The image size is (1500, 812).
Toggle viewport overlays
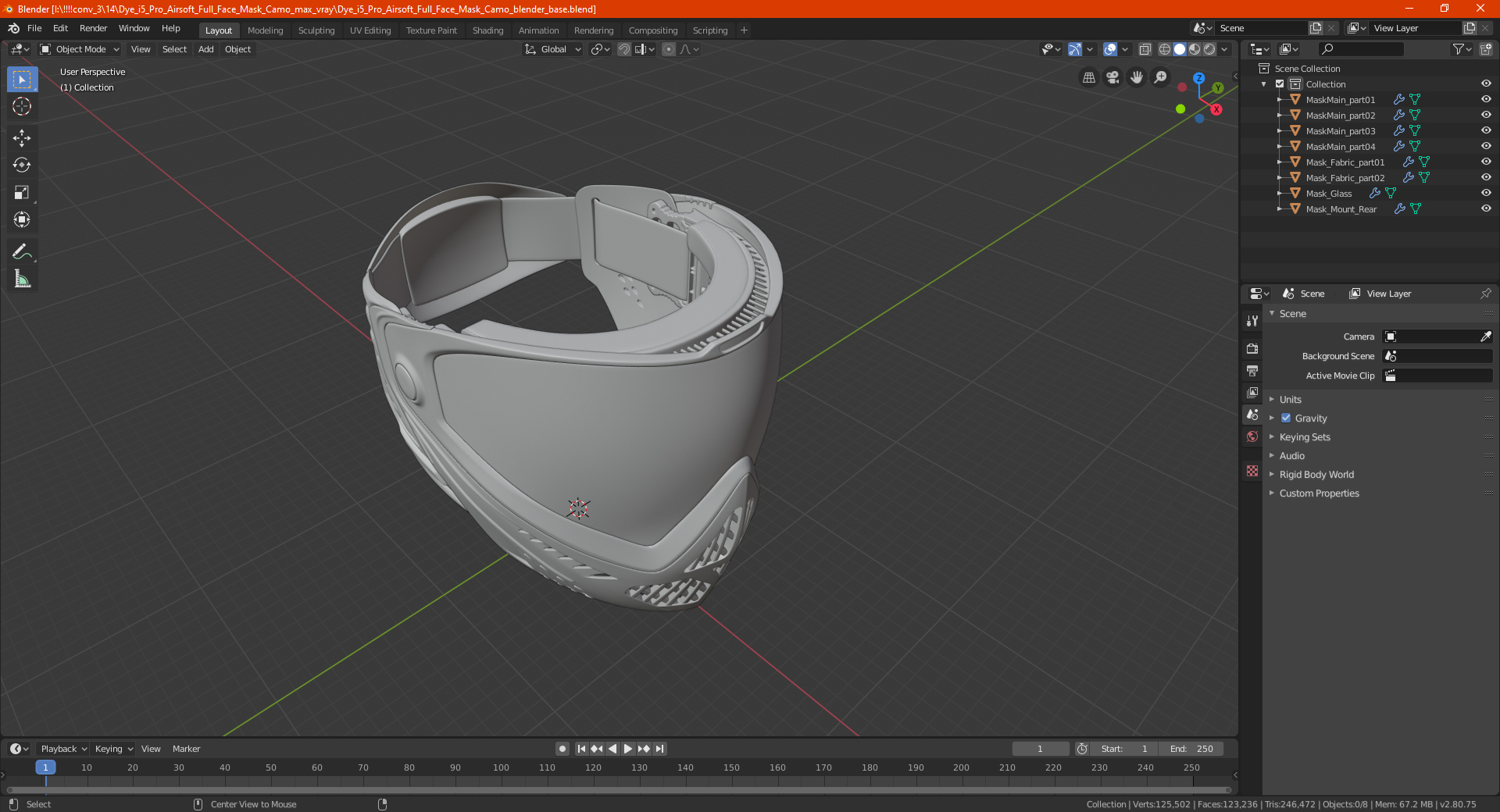point(1110,49)
